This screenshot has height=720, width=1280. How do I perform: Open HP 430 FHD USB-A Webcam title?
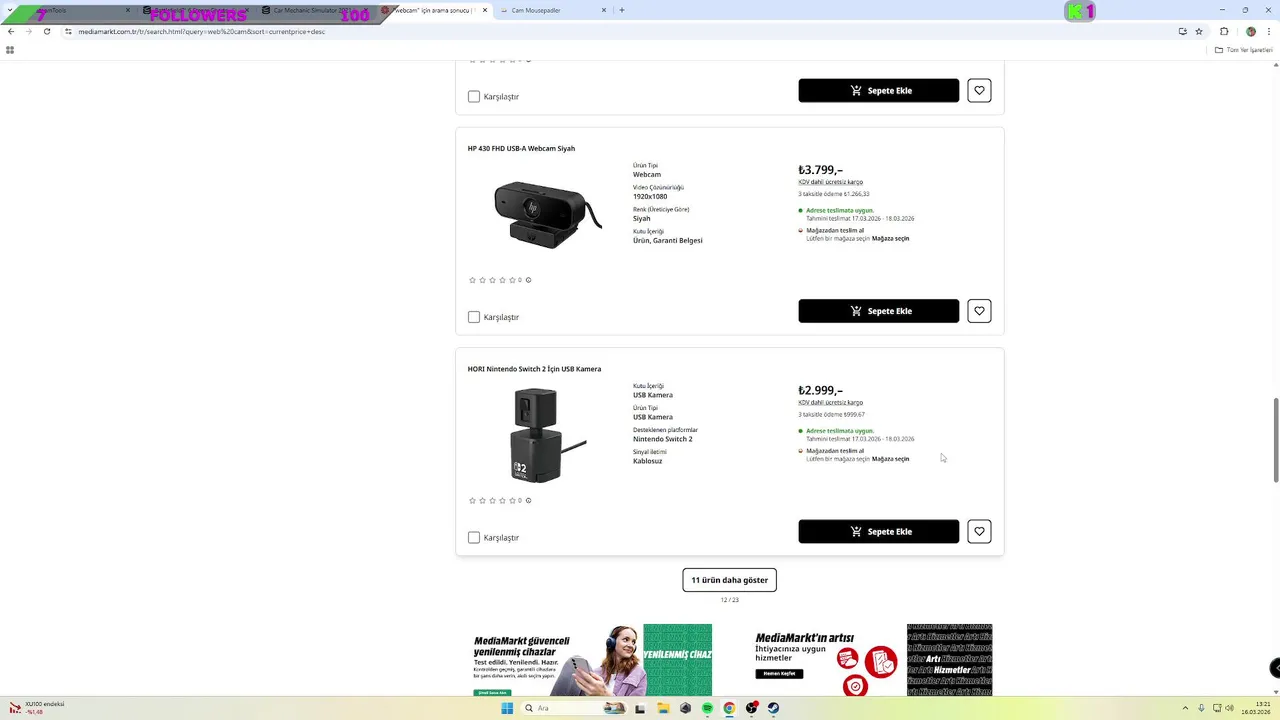521,148
